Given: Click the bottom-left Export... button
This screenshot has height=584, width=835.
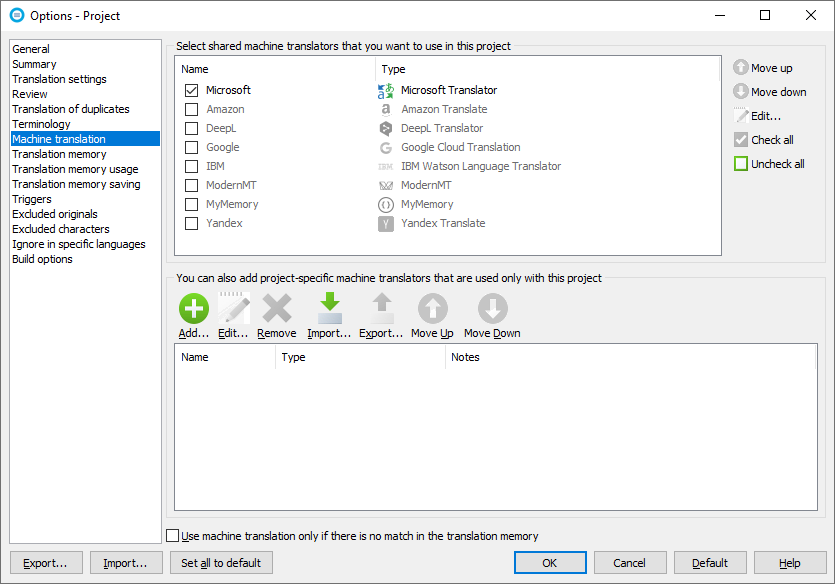Looking at the screenshot, I should point(46,563).
